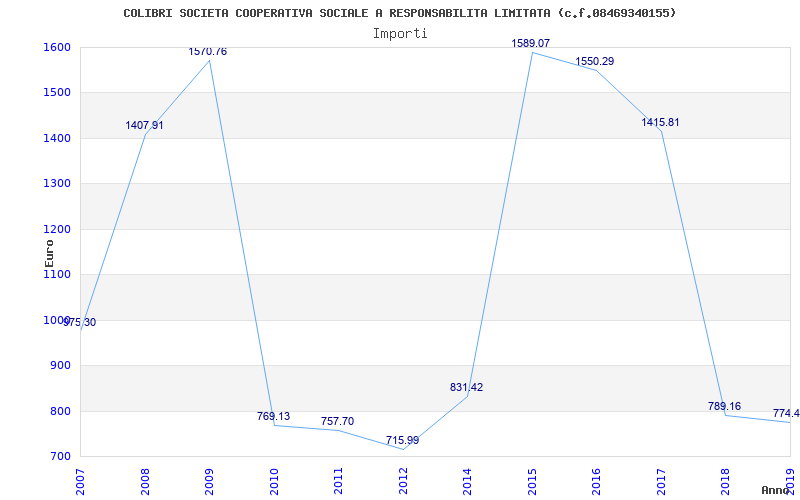Click y-axis value 1400
The height and width of the screenshot is (500, 800).
(57, 138)
